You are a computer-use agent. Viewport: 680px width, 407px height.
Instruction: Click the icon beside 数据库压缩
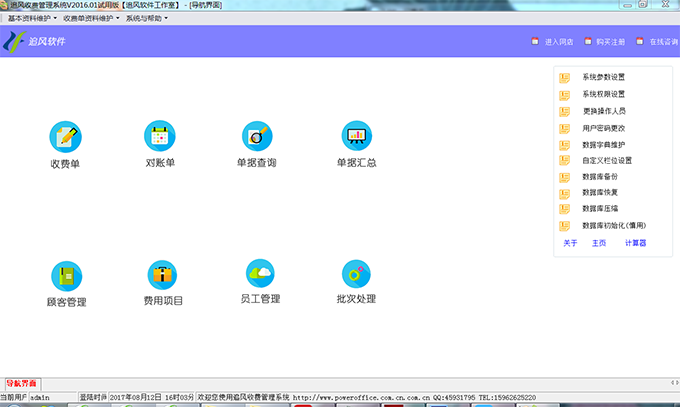[564, 209]
